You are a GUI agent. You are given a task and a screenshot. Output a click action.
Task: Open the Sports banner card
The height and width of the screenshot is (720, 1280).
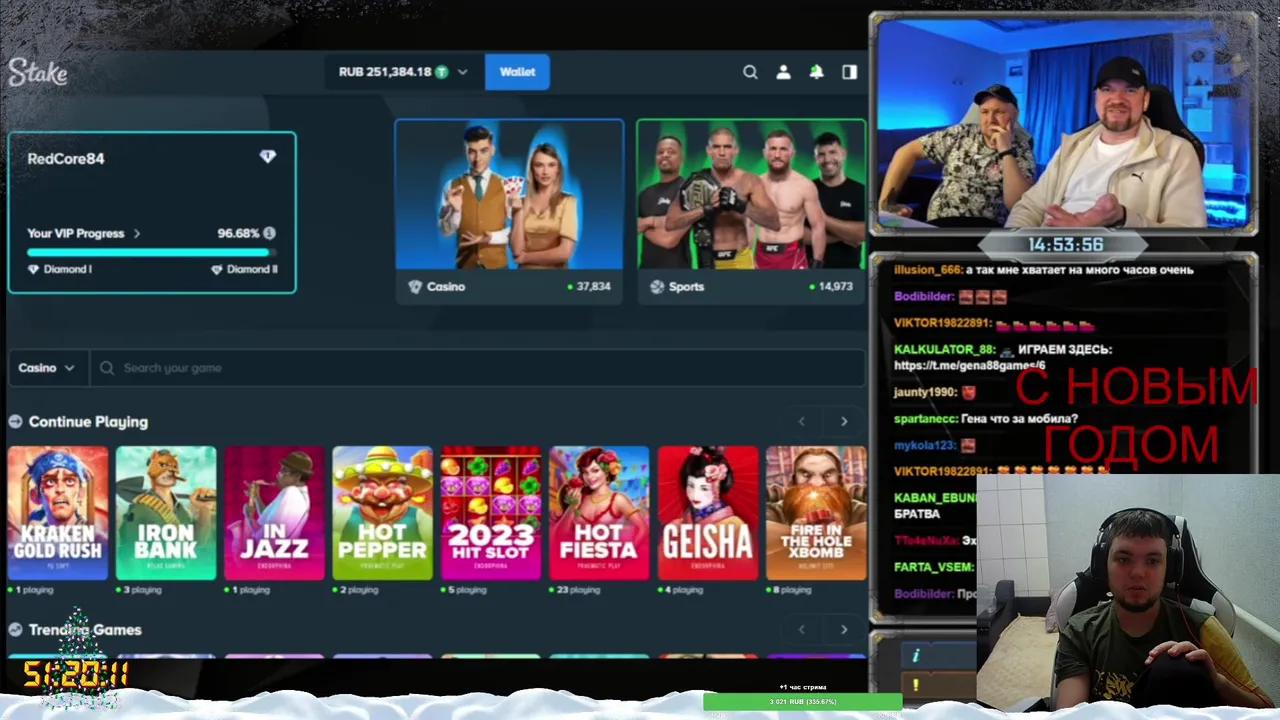tap(751, 211)
